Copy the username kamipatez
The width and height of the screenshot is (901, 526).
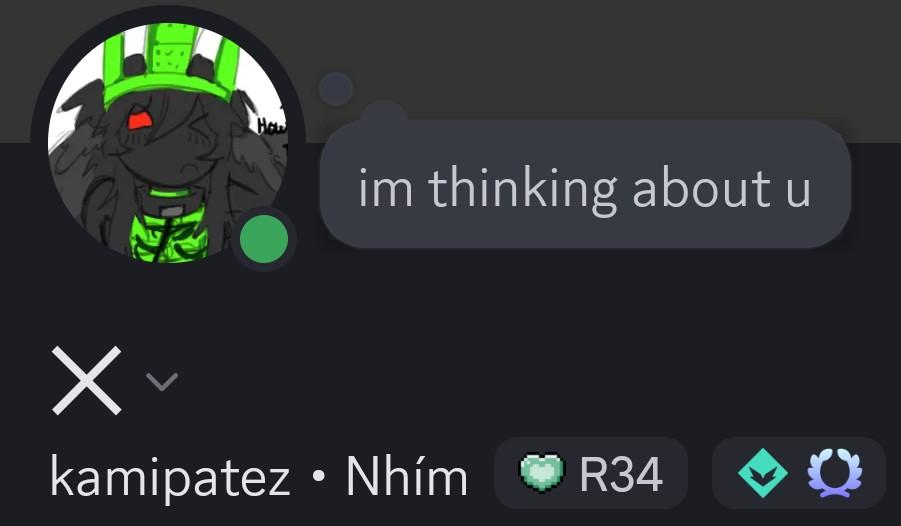(x=170, y=478)
